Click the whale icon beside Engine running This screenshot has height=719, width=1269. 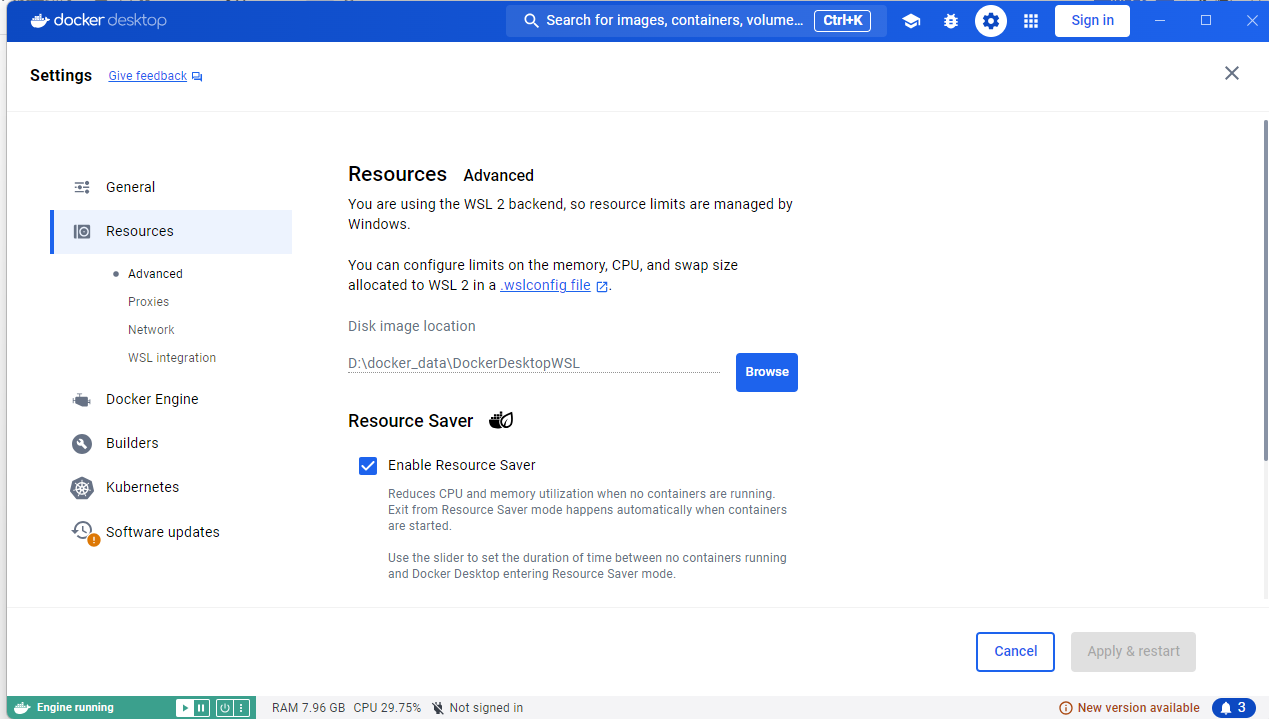coord(22,707)
